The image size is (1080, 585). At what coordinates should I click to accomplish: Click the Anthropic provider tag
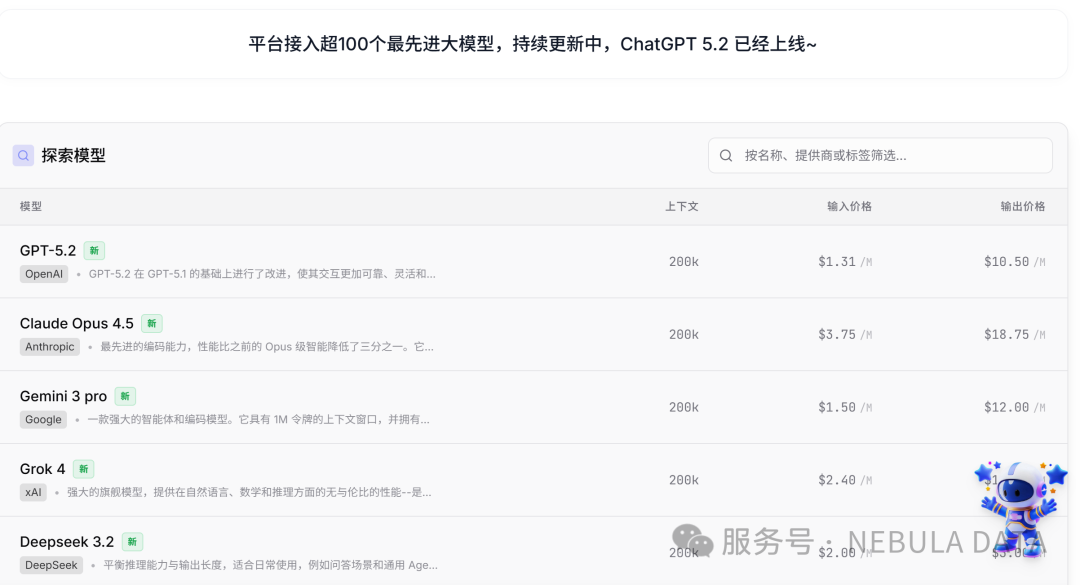pos(50,347)
